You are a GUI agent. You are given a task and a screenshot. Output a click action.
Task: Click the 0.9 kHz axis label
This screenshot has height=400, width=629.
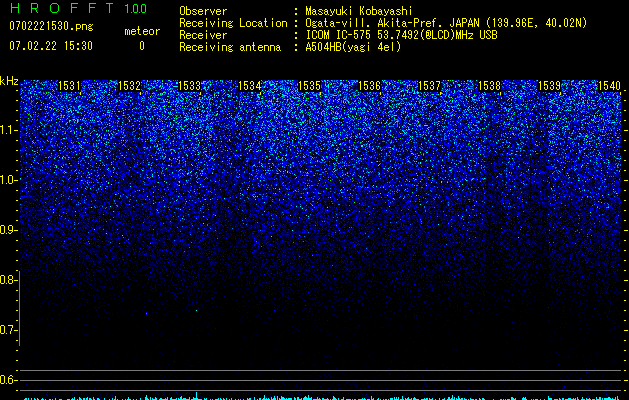click(x=8, y=230)
